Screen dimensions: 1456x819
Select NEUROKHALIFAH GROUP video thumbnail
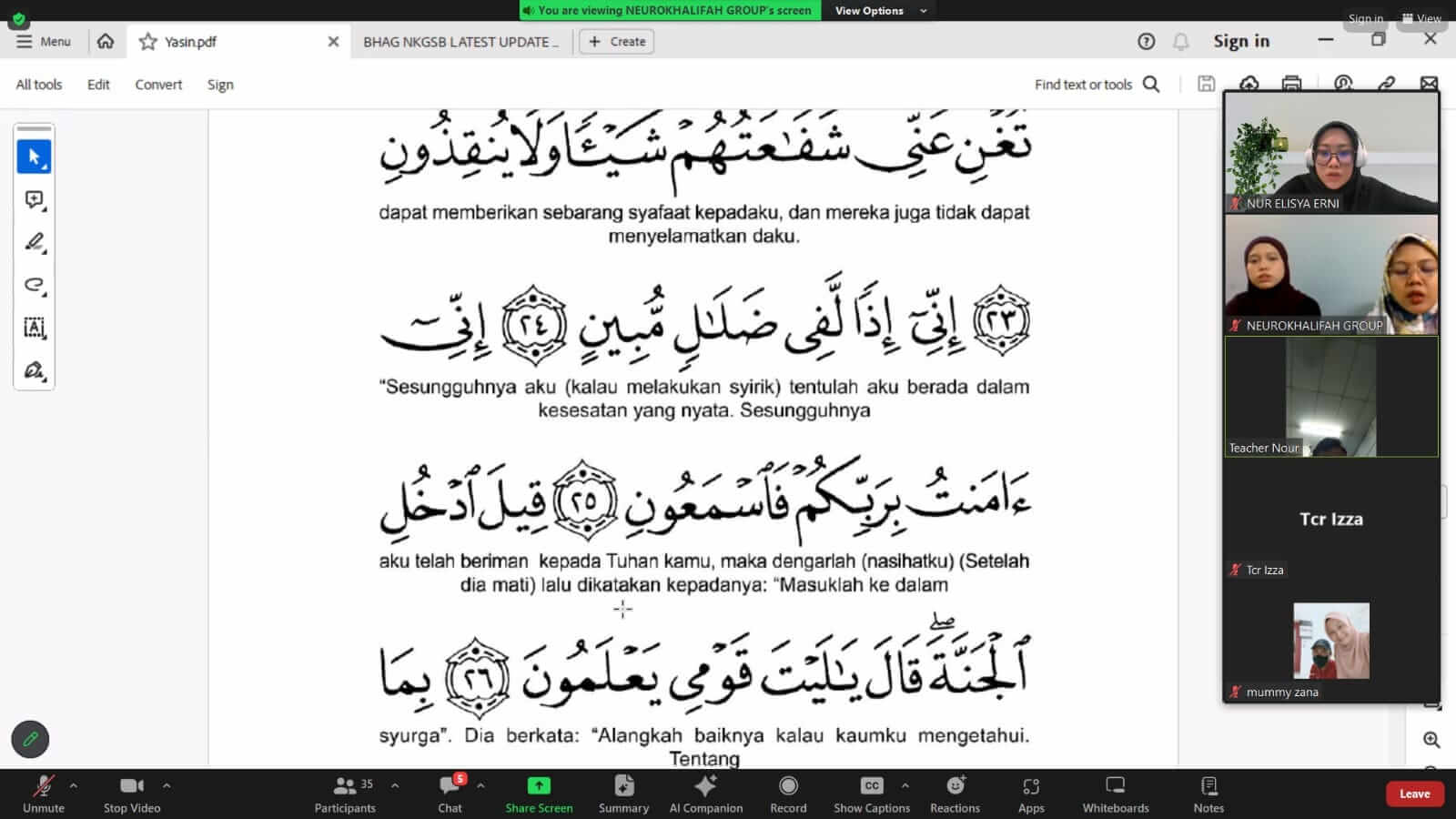(x=1331, y=275)
